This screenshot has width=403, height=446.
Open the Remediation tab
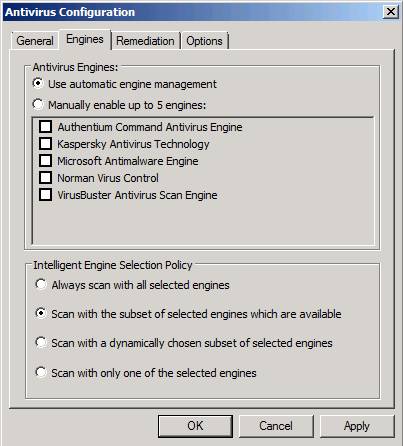point(145,41)
